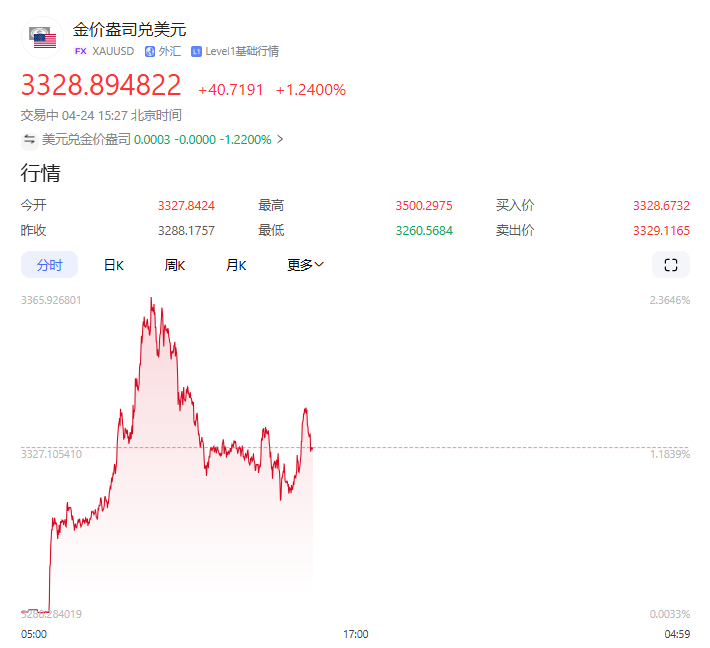This screenshot has height=648, width=710.
Task: Click the 外汇 category icon
Action: click(150, 52)
